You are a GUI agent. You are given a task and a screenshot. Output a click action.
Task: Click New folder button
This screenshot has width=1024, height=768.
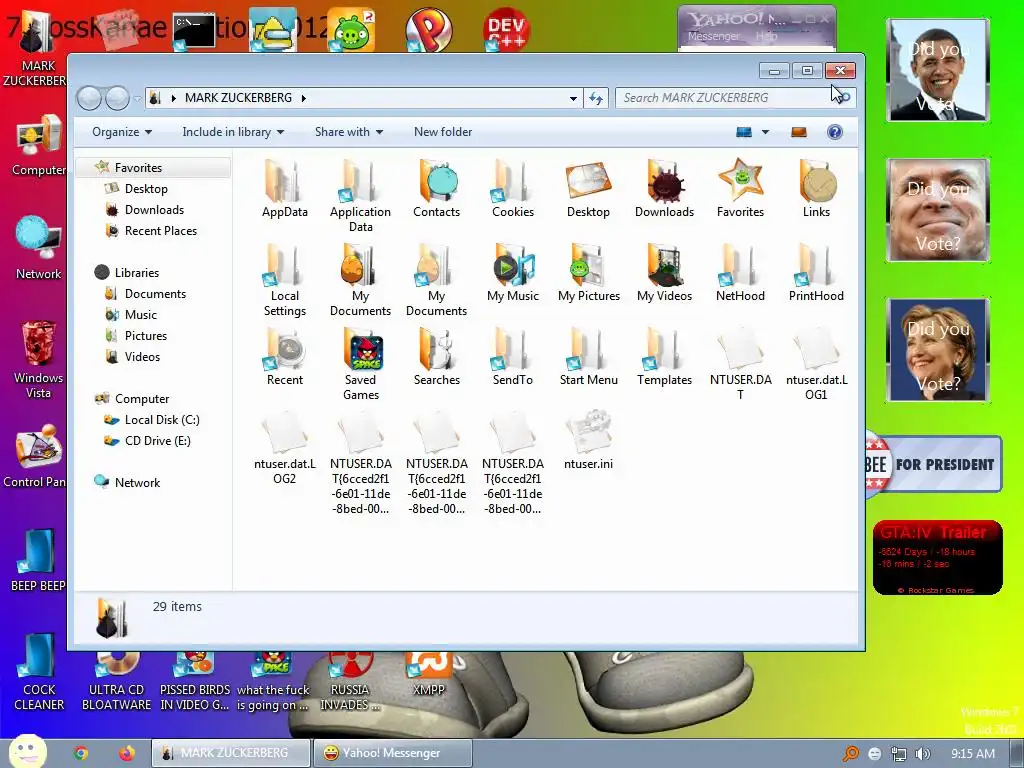[443, 132]
